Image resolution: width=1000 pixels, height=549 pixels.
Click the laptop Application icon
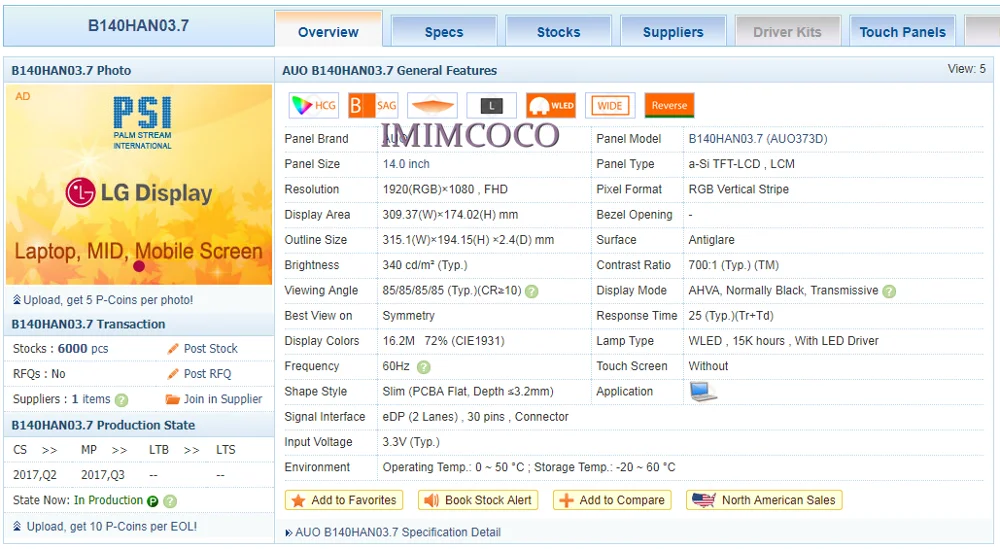pos(703,391)
